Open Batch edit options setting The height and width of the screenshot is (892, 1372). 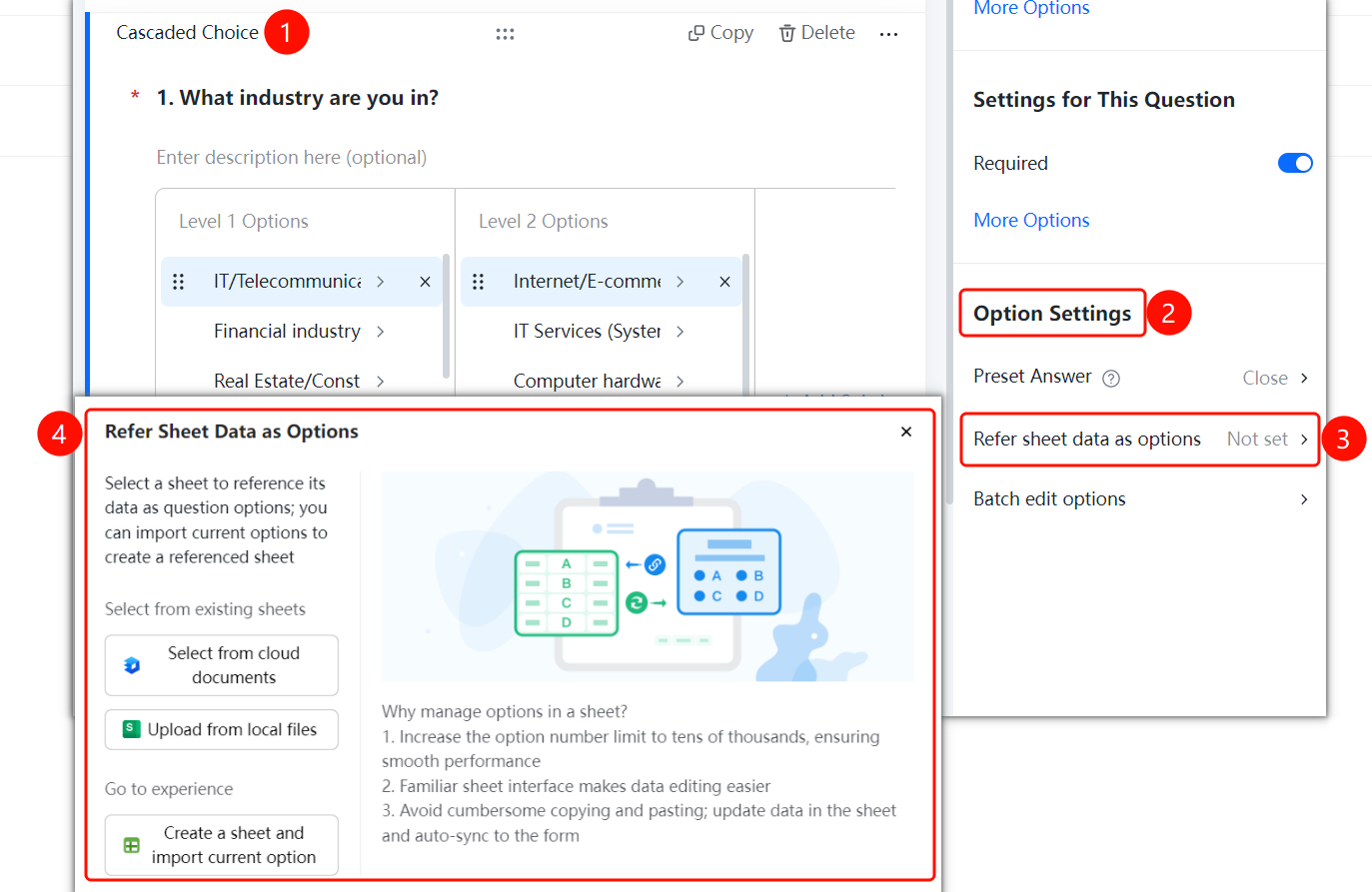click(1140, 499)
